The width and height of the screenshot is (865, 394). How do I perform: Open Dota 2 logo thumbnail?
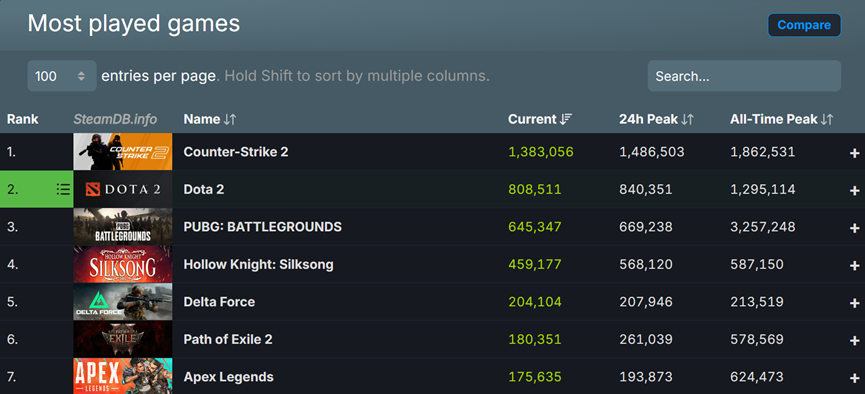122,189
